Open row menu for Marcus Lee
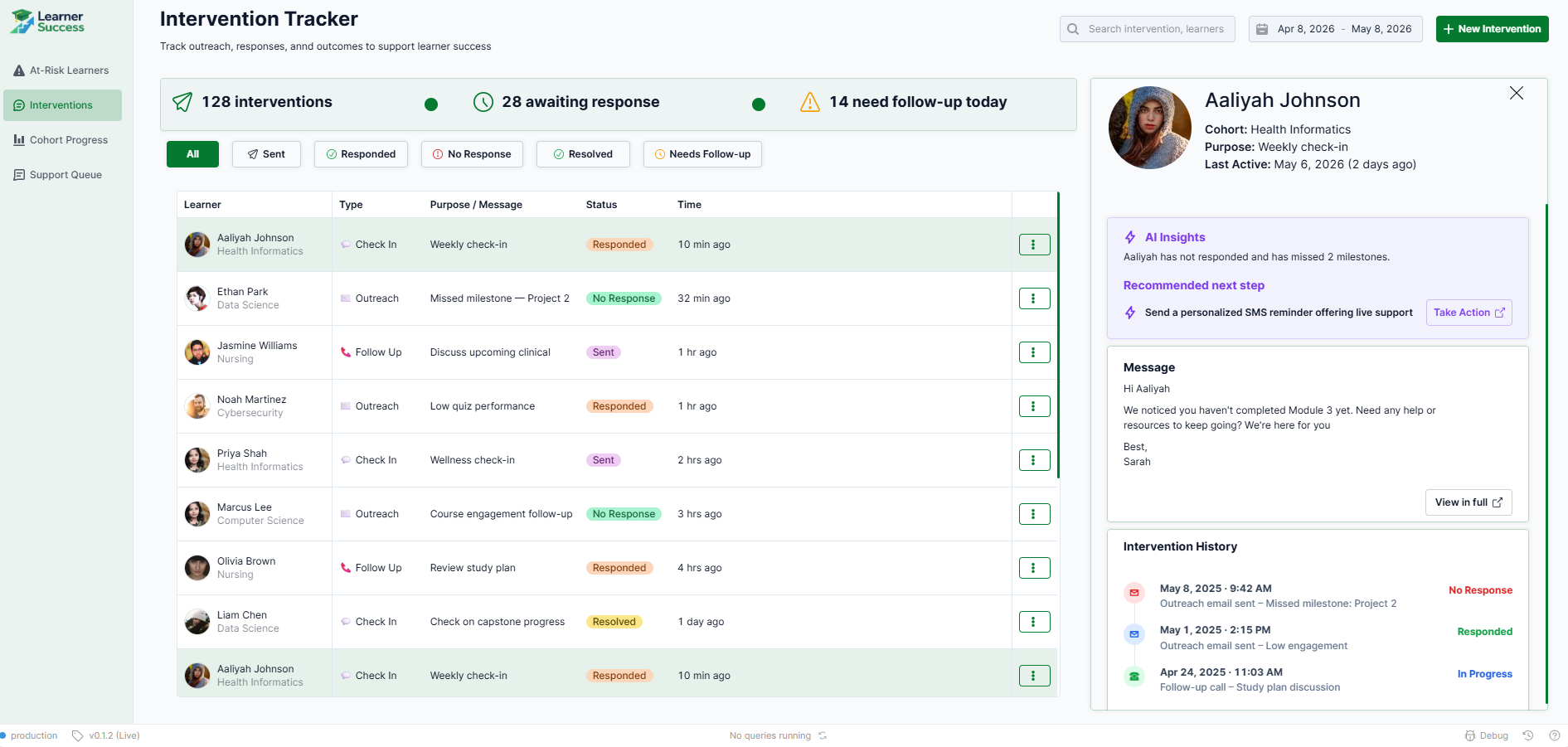Image resolution: width=1568 pixels, height=747 pixels. pyautogui.click(x=1034, y=514)
